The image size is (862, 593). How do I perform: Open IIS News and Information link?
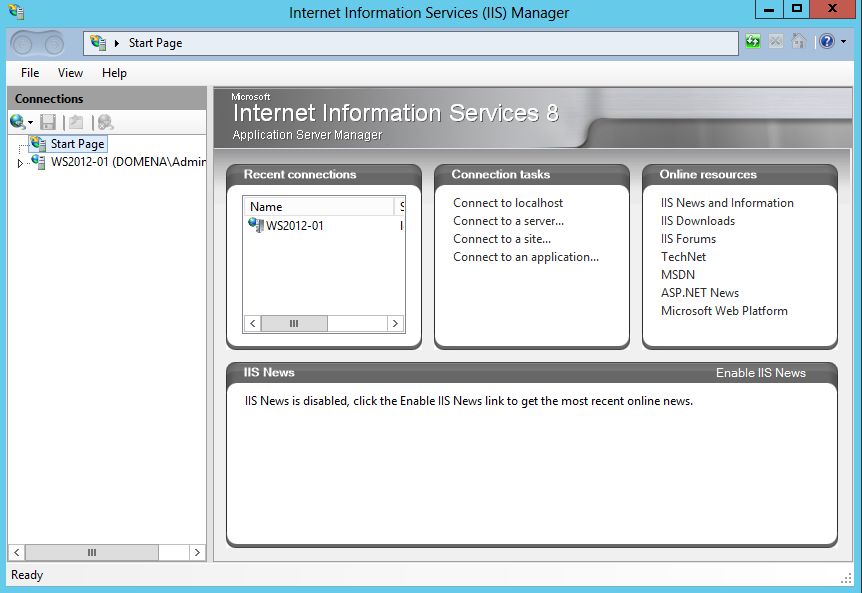pyautogui.click(x=727, y=203)
